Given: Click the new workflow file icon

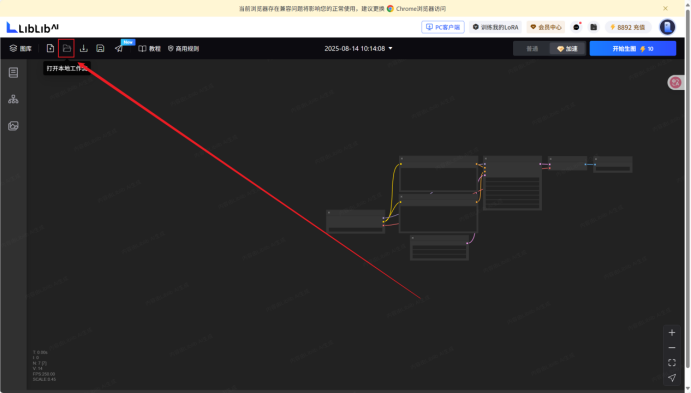Looking at the screenshot, I should (50, 48).
